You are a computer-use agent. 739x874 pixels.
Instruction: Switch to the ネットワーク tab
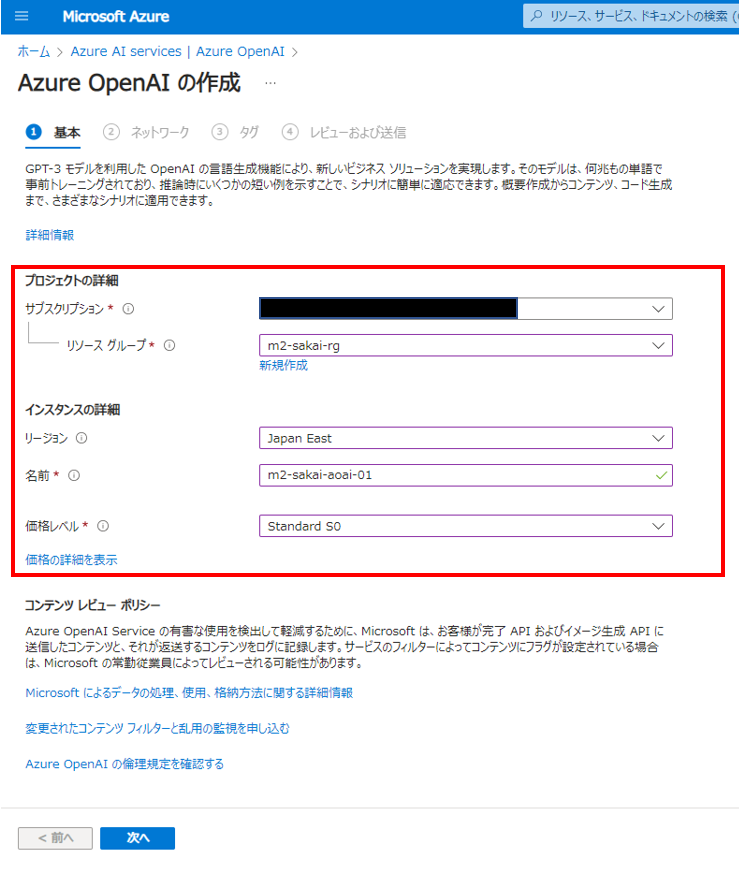tap(146, 133)
